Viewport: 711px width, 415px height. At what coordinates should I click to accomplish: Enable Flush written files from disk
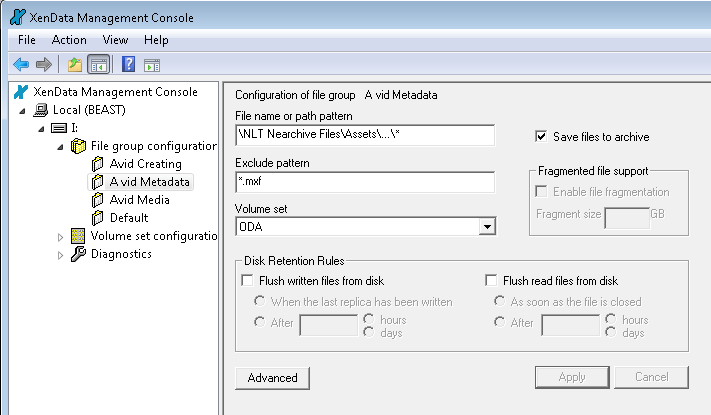(247, 280)
